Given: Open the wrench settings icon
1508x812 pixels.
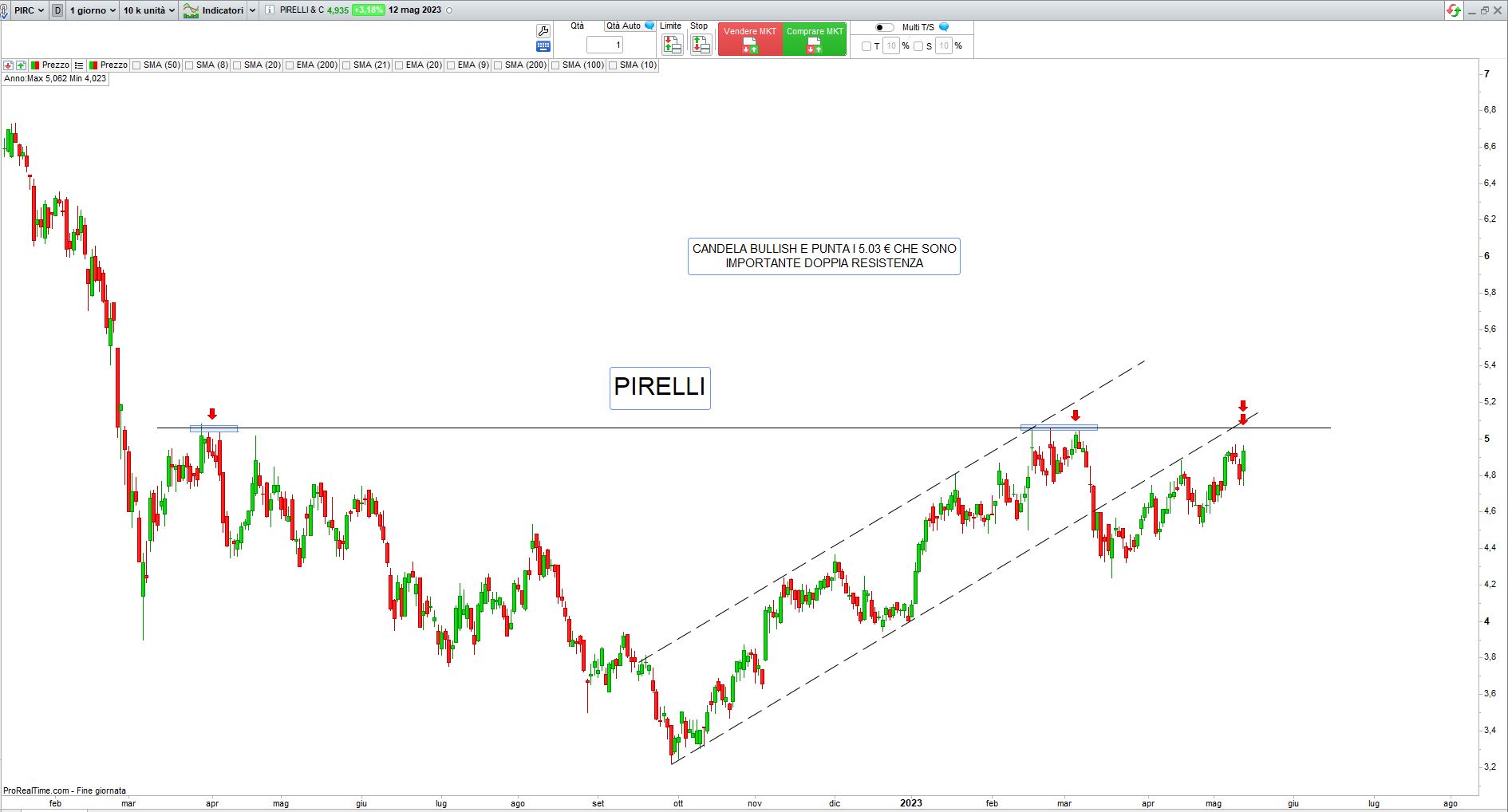Looking at the screenshot, I should point(543,31).
